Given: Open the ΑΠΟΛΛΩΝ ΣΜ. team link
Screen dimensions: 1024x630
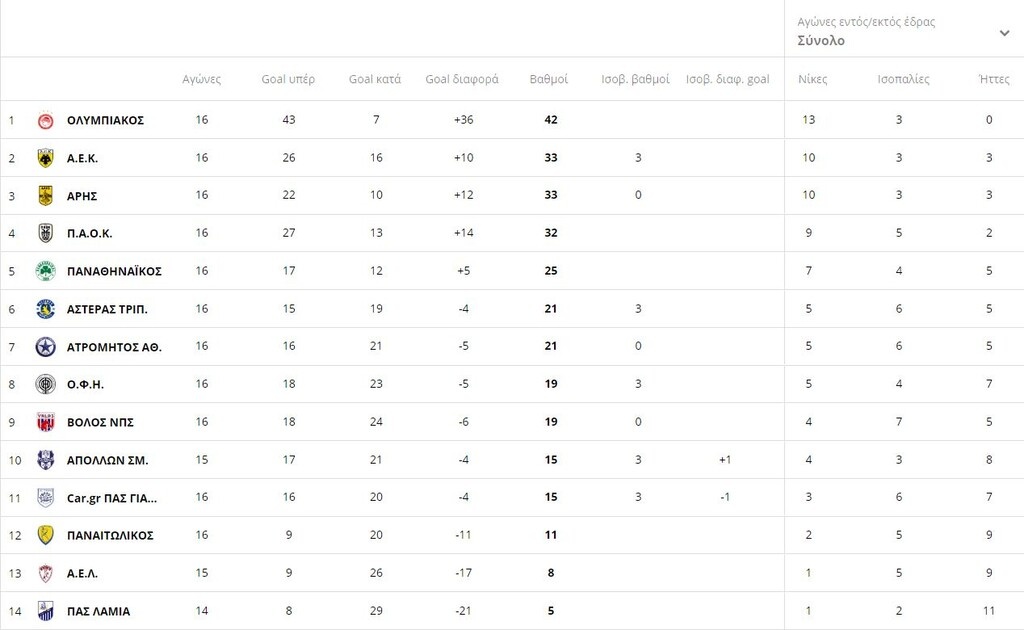Looking at the screenshot, I should (107, 460).
